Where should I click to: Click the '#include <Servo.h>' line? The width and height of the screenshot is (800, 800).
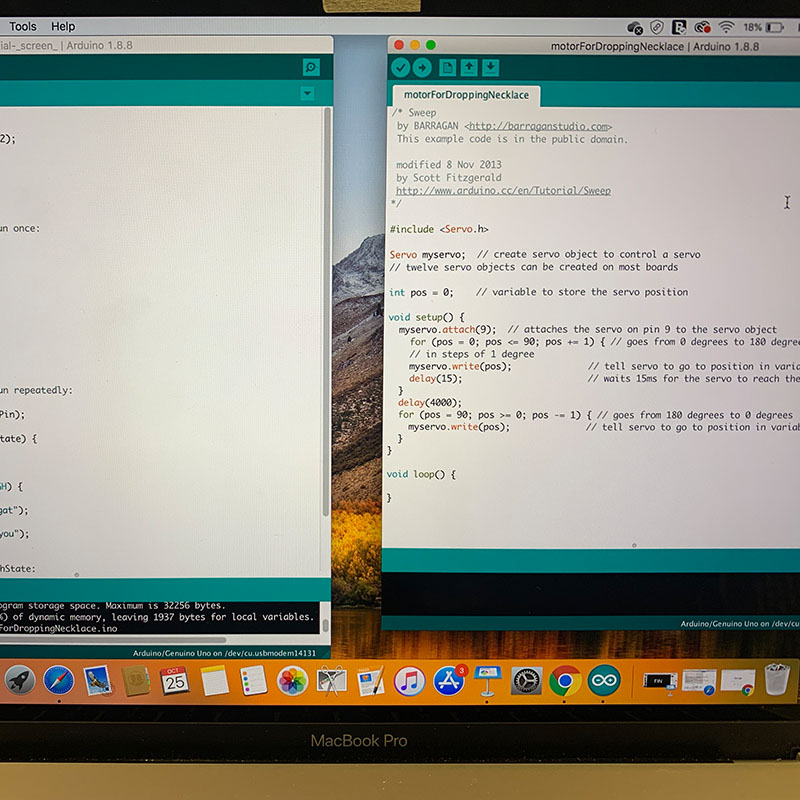click(x=439, y=230)
